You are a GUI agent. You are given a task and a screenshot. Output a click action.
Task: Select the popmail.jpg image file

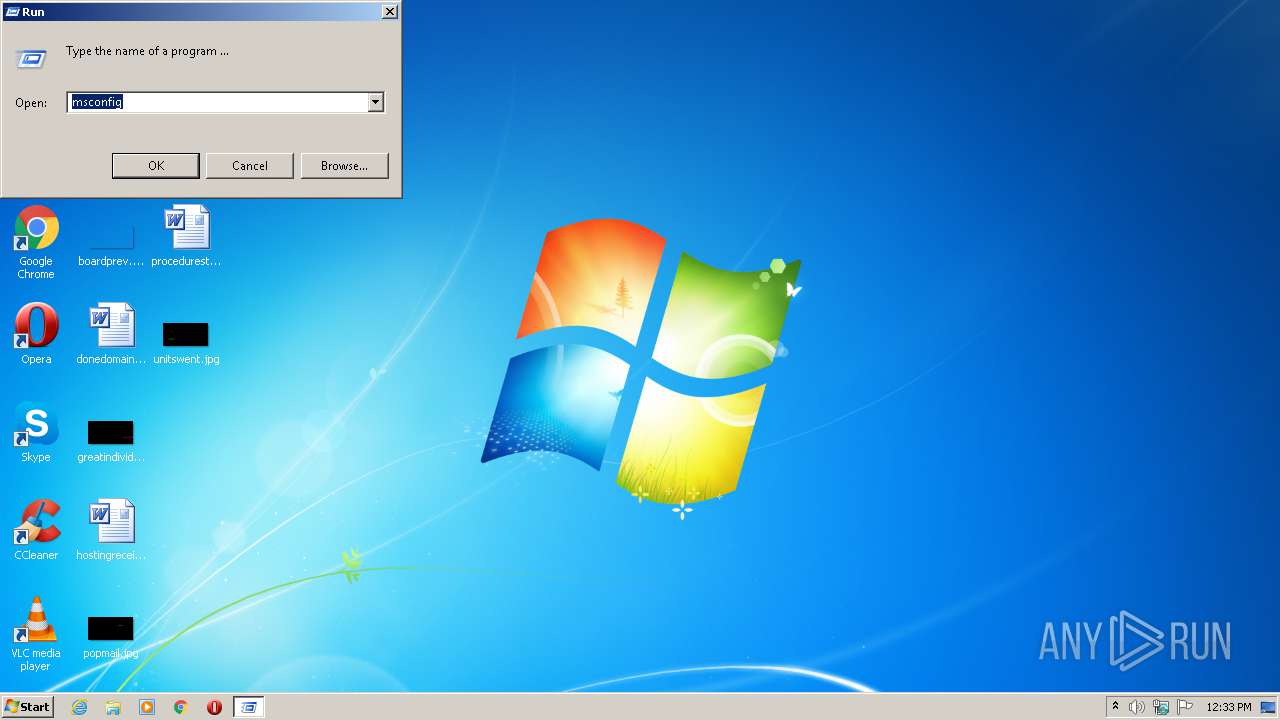point(111,637)
